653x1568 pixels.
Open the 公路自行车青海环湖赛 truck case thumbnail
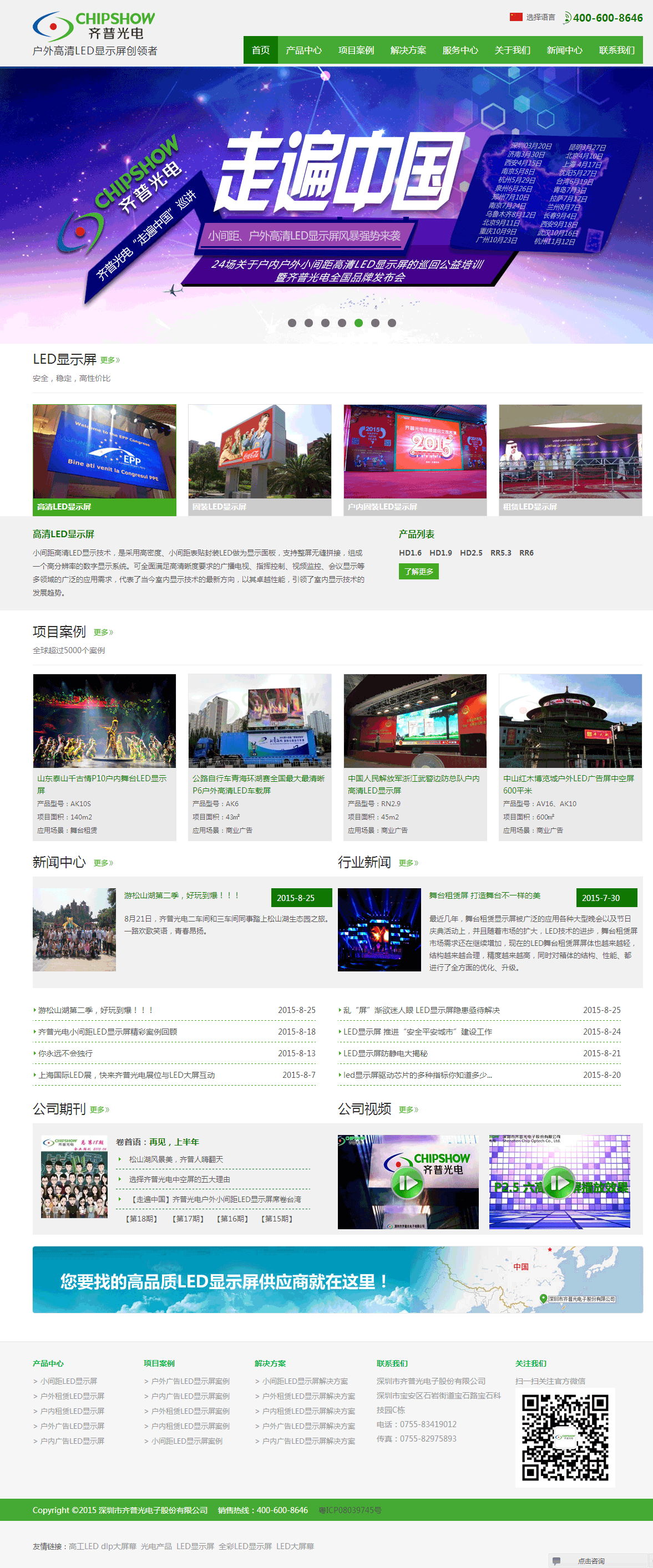(x=260, y=721)
